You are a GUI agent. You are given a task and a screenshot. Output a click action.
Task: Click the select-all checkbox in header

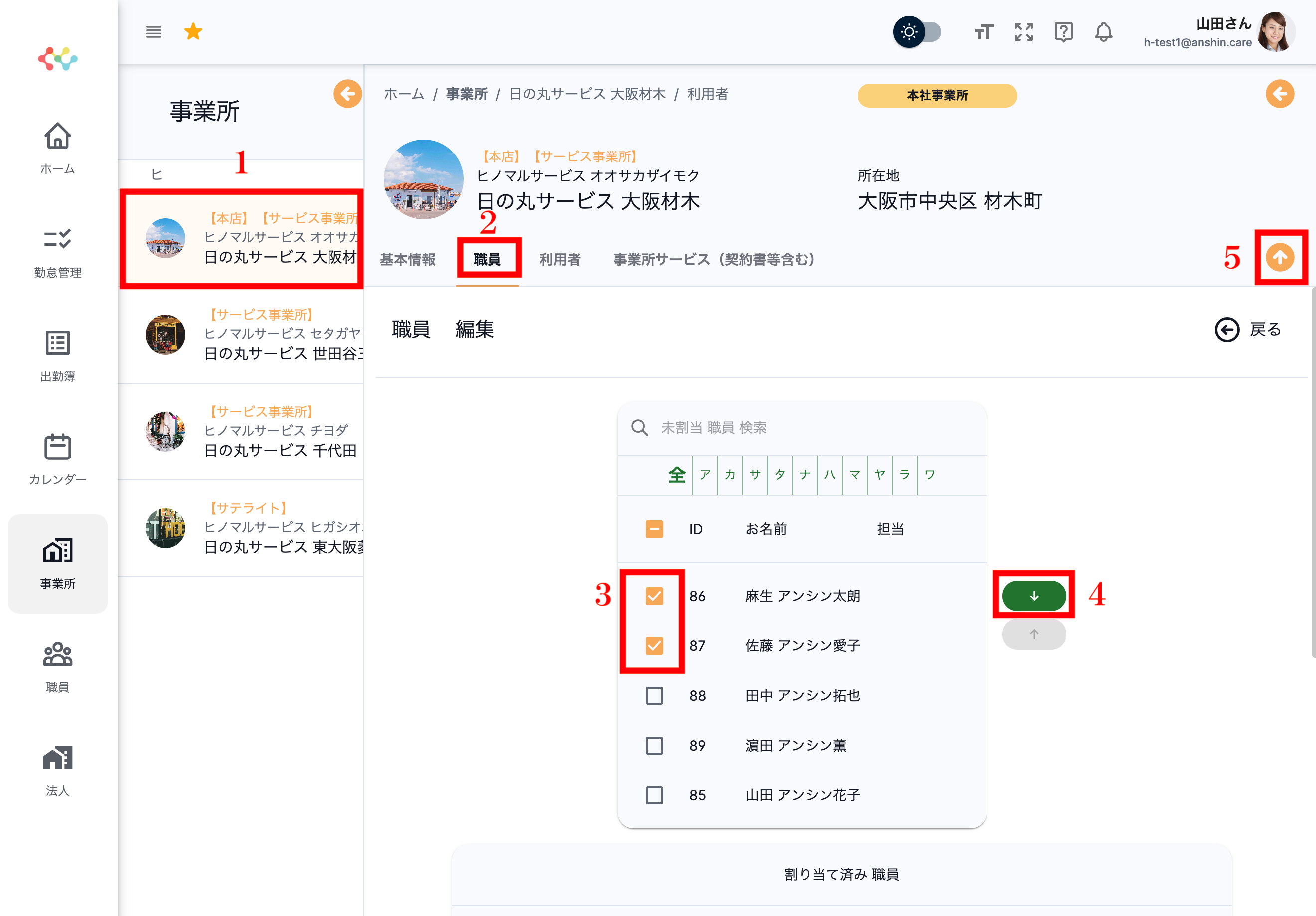click(654, 529)
